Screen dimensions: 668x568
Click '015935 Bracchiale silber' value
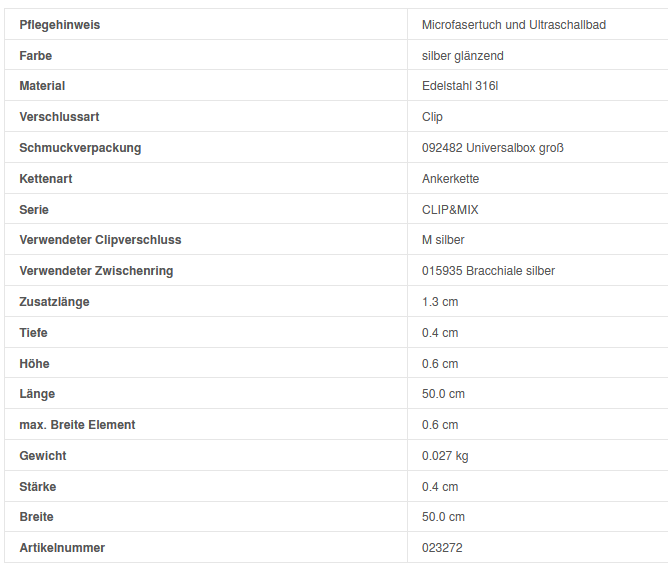click(488, 271)
